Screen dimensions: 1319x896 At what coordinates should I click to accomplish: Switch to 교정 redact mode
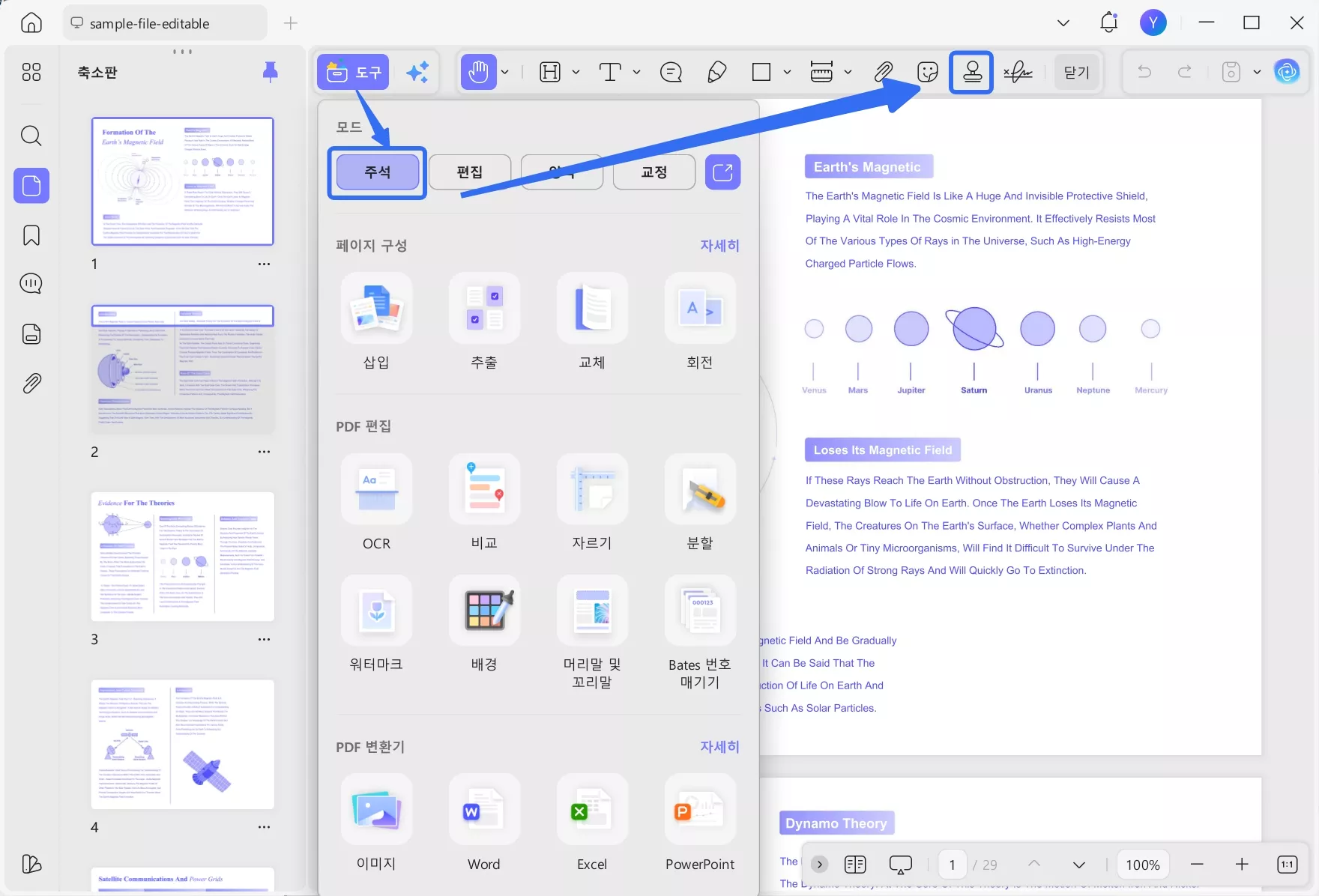point(654,172)
